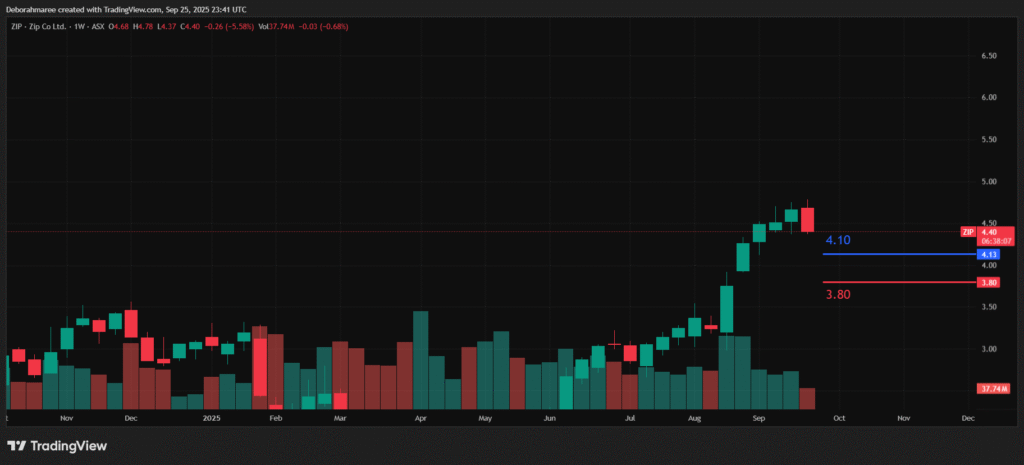The height and width of the screenshot is (465, 1024).
Task: Click the 2025 label on time axis
Action: (211, 416)
